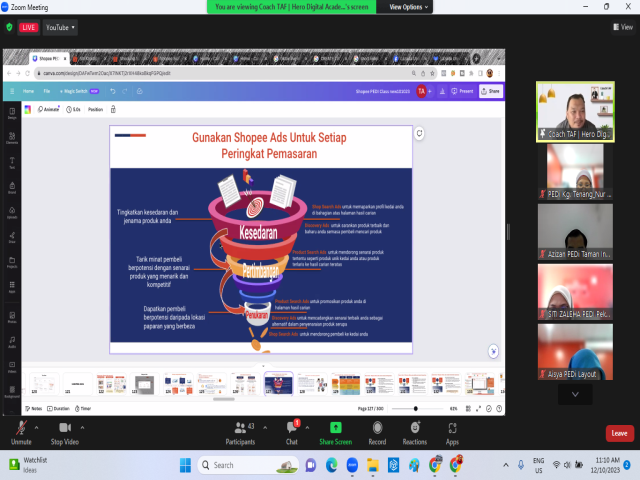This screenshot has width=640, height=480.
Task: Open Zoom Apps
Action: (452, 428)
